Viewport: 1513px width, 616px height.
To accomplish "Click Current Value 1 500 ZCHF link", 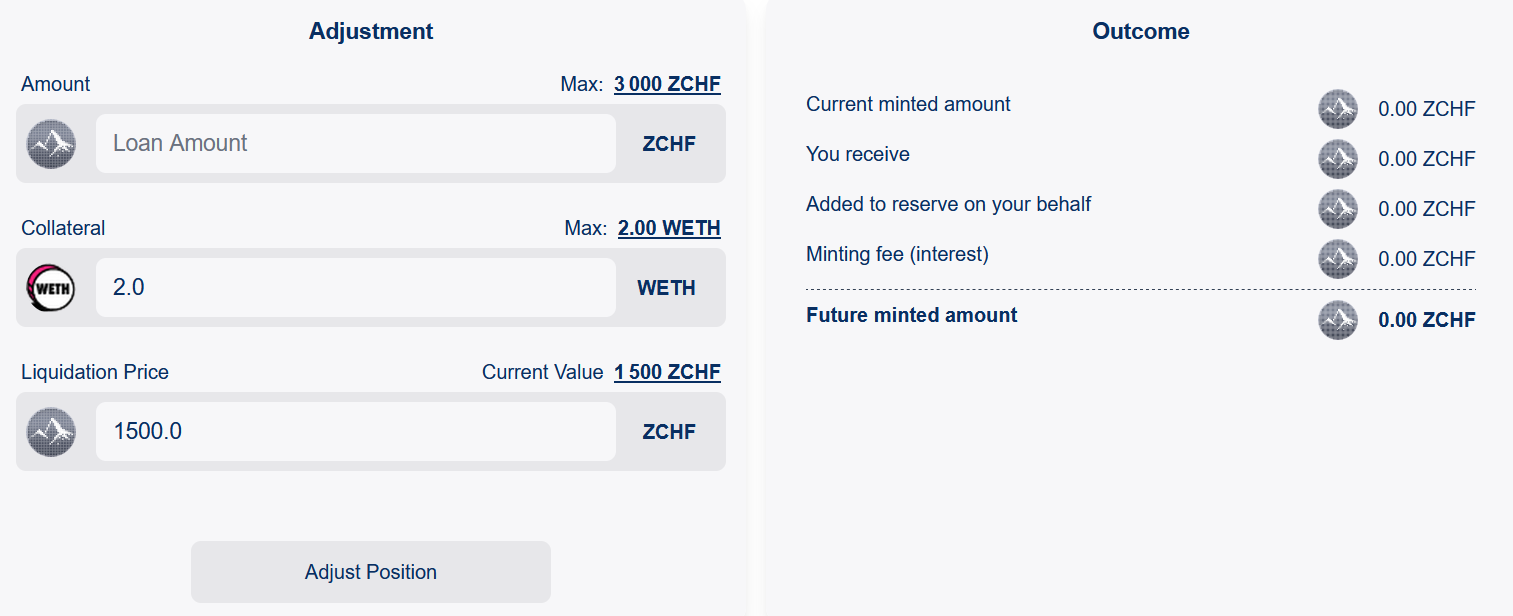I will tap(667, 372).
